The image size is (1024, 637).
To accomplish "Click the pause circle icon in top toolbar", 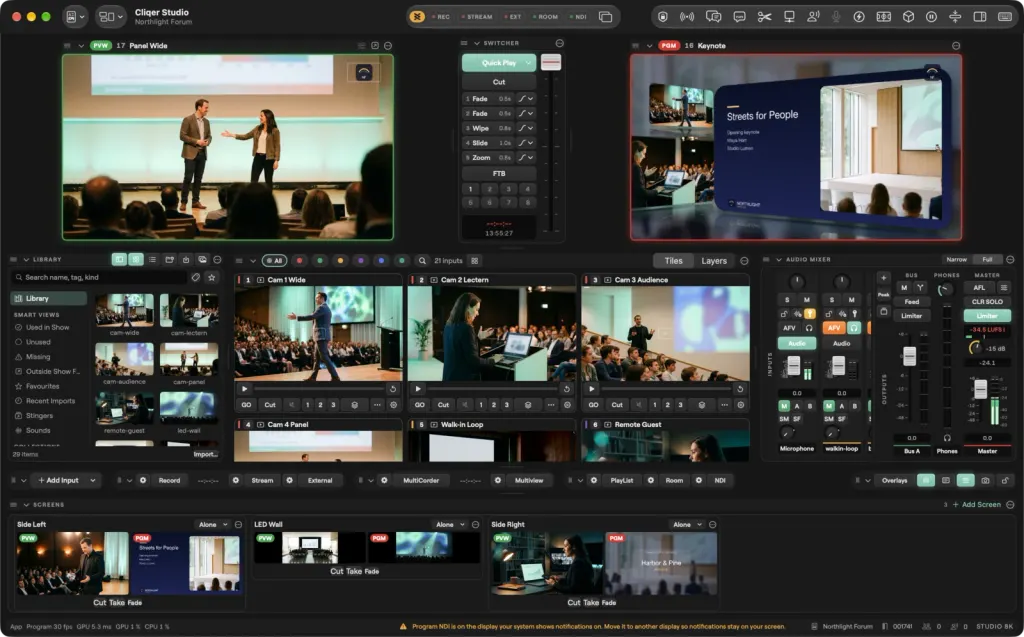I will [931, 17].
